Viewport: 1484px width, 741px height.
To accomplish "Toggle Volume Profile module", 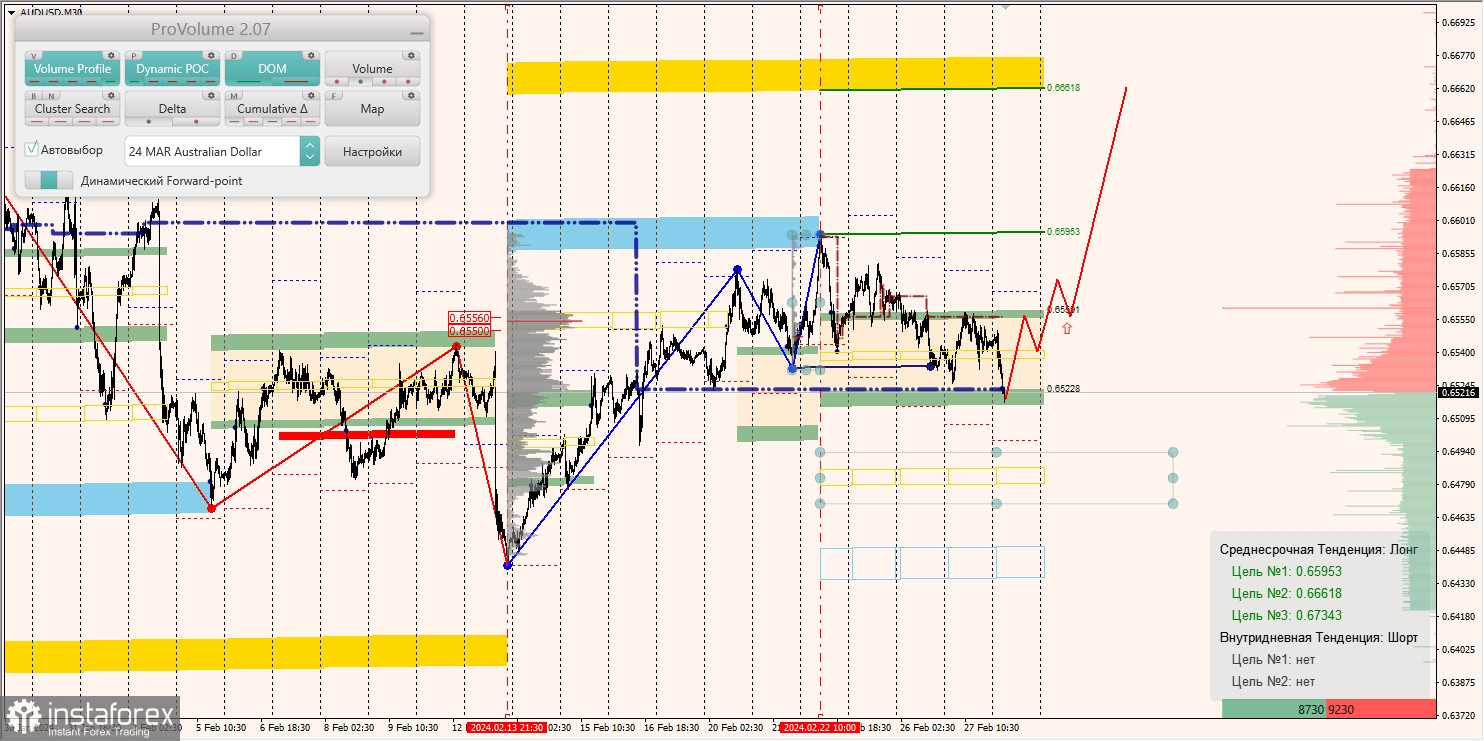I will 72,69.
